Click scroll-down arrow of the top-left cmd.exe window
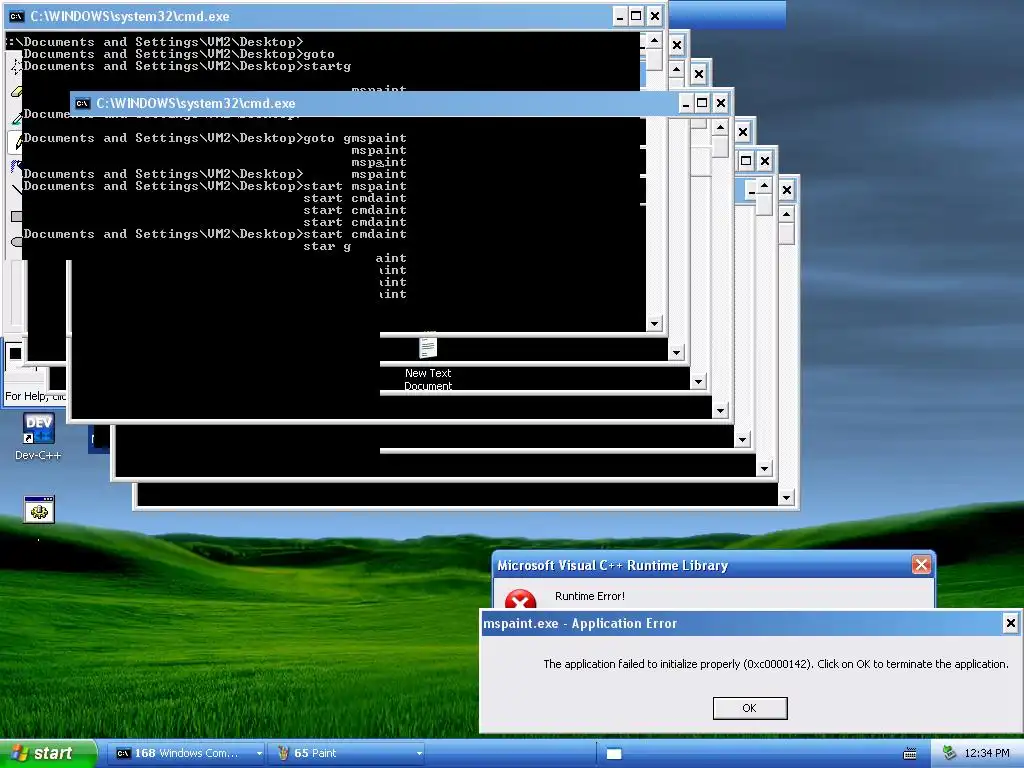This screenshot has width=1024, height=768. click(x=654, y=323)
